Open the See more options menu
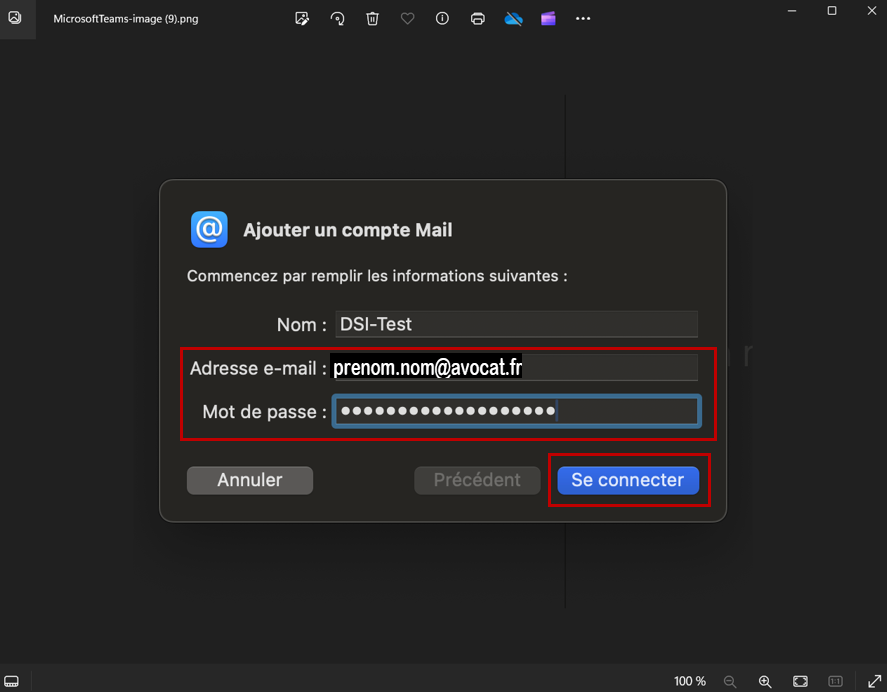 click(x=583, y=18)
